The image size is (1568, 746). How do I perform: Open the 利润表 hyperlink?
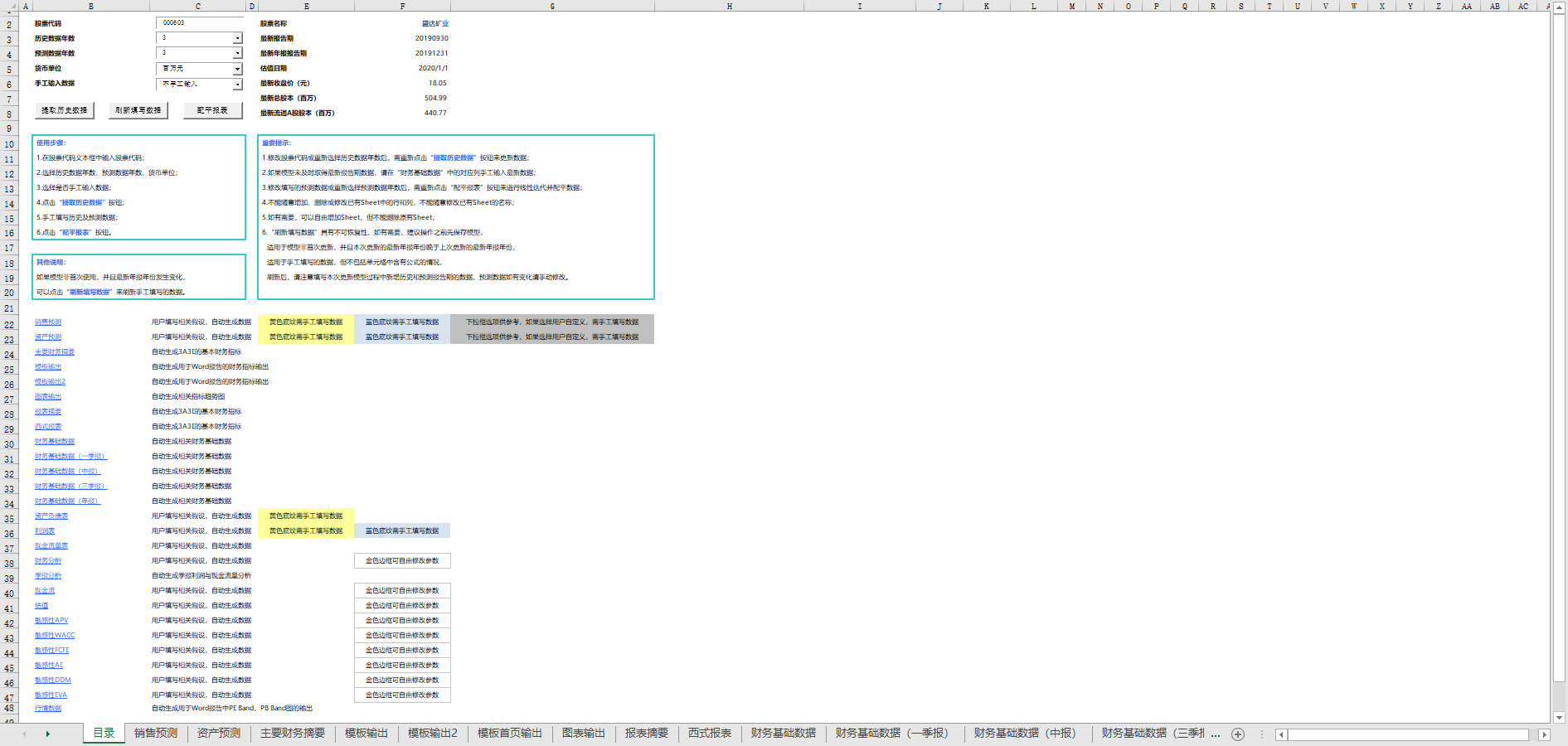45,531
